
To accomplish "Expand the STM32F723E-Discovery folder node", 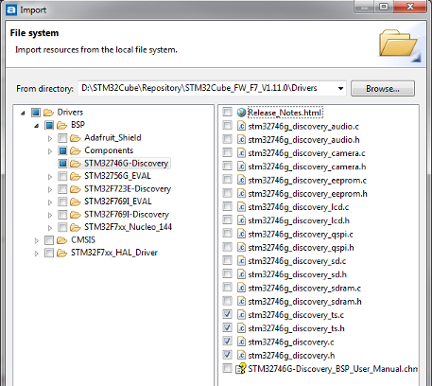I will (x=50, y=189).
